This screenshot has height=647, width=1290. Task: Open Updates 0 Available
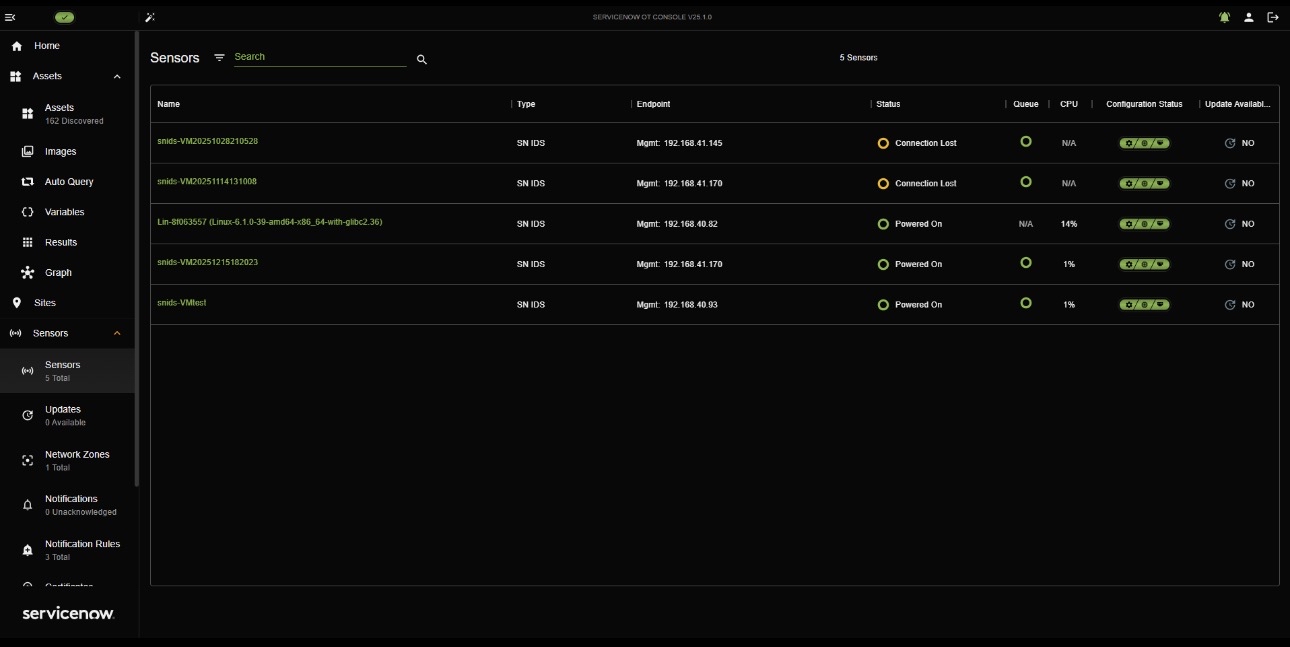coord(68,415)
